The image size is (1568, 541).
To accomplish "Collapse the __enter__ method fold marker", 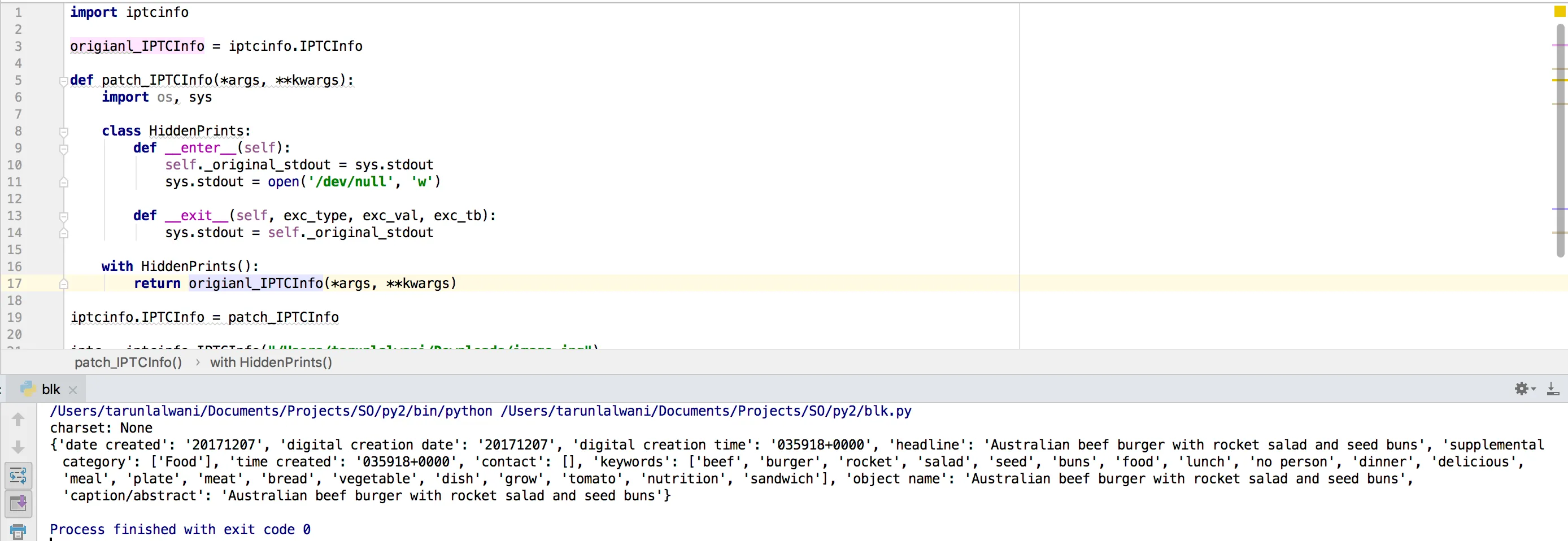I will 63,149.
